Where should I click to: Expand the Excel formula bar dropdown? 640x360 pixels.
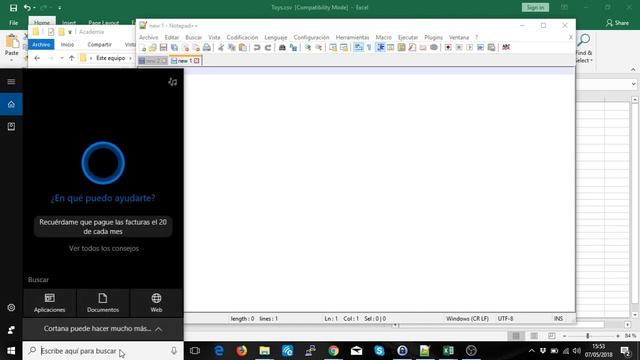pos(633,84)
